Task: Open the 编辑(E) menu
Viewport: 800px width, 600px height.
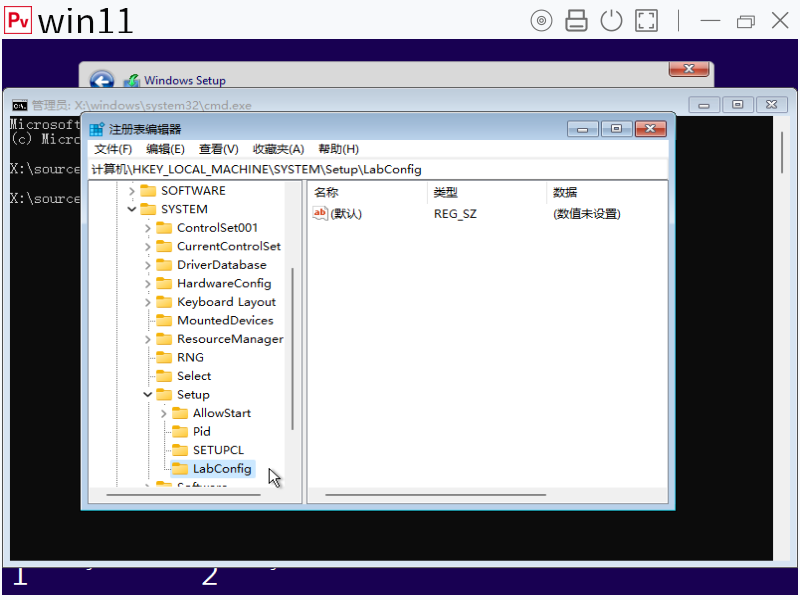Action: [x=165, y=149]
